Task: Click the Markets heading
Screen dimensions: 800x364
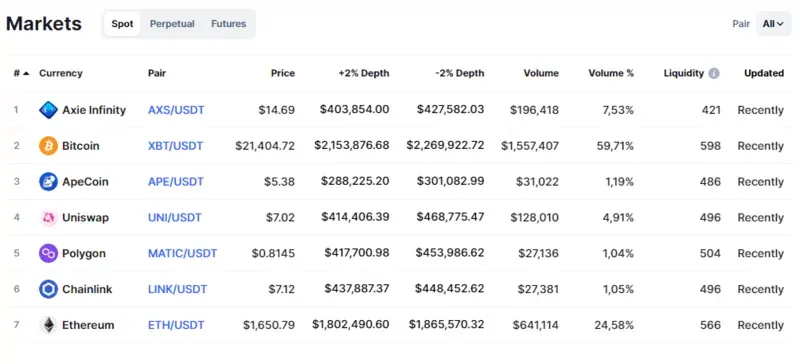Action: [x=44, y=24]
